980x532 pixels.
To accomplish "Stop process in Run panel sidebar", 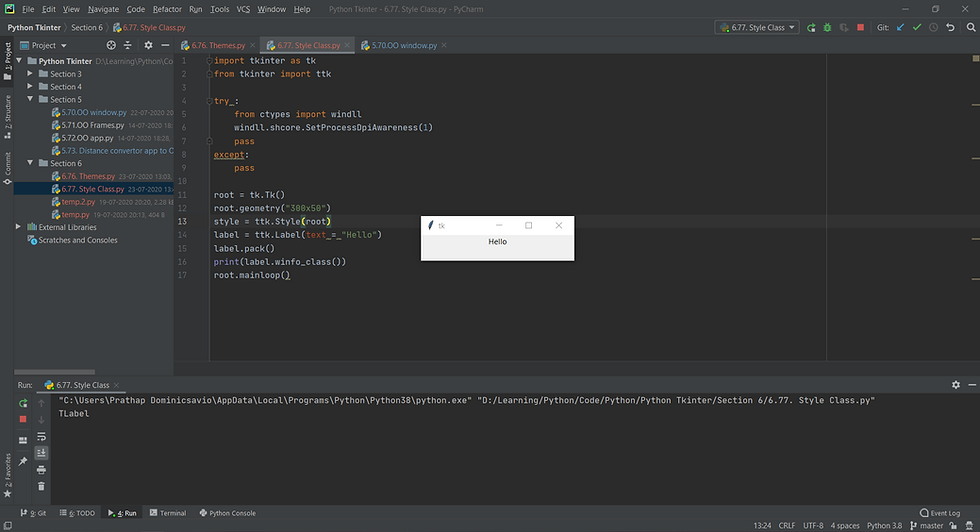I will coord(23,419).
